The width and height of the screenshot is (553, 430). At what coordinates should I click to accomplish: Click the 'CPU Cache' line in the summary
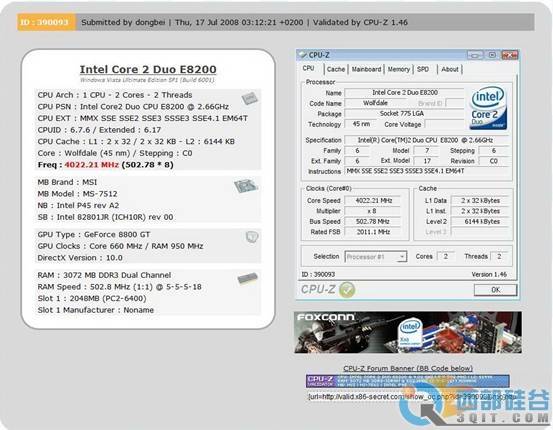(136, 141)
